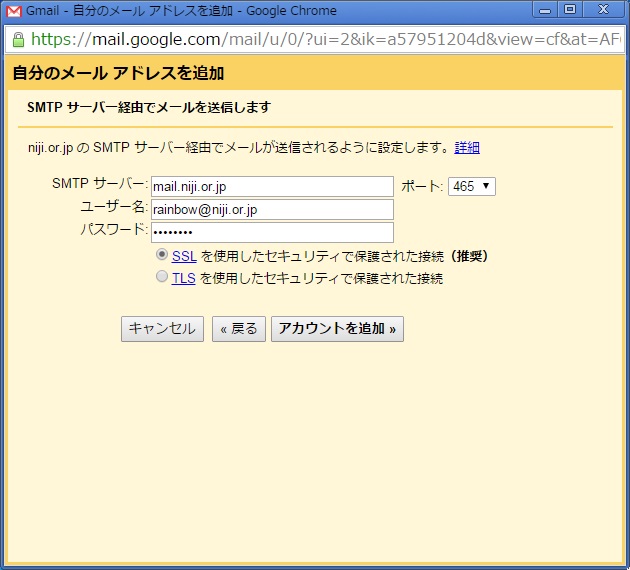Close the Chrome popup window
The width and height of the screenshot is (630, 570).
[603, 10]
